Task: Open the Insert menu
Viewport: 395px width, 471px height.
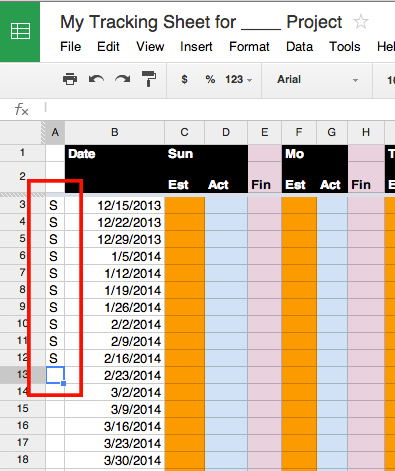Action: (x=196, y=47)
